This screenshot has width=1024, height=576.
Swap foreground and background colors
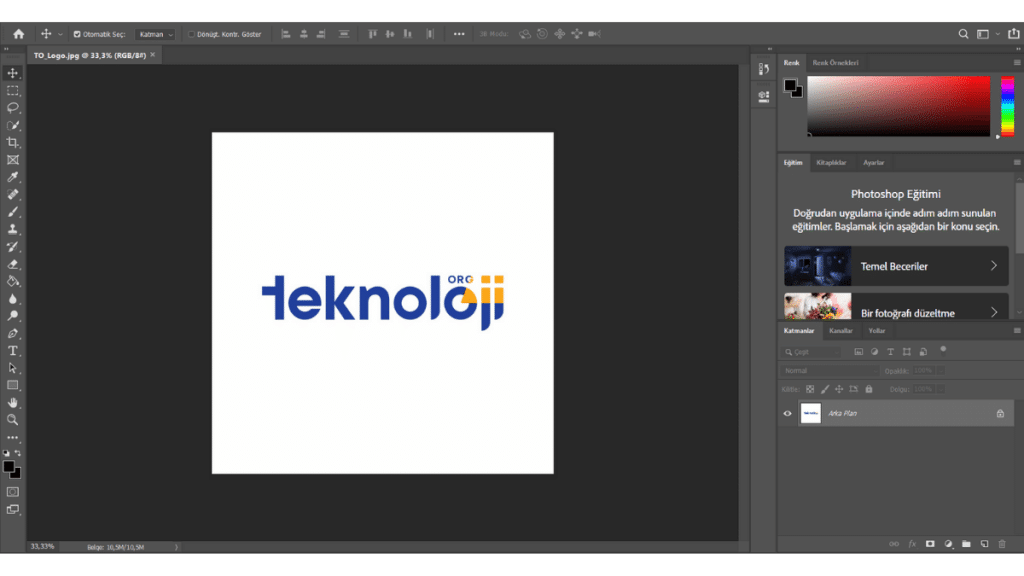[18, 453]
